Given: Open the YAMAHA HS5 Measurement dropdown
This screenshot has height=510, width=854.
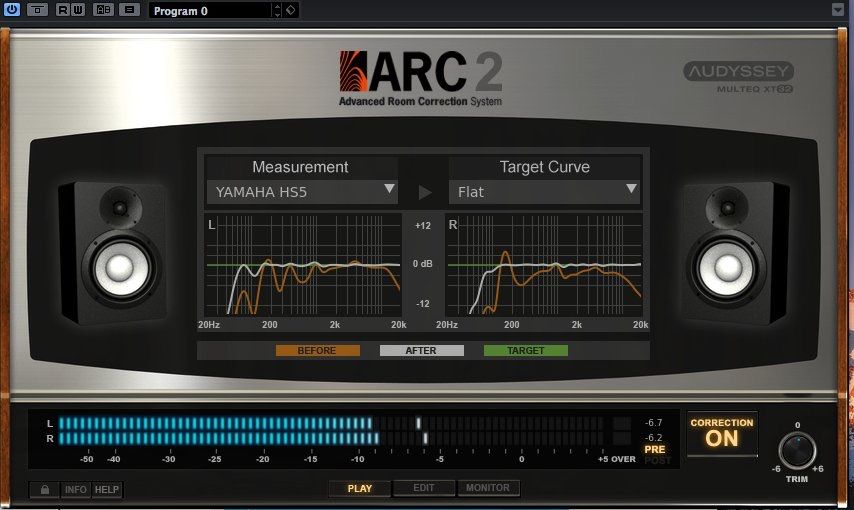Looking at the screenshot, I should [301, 192].
